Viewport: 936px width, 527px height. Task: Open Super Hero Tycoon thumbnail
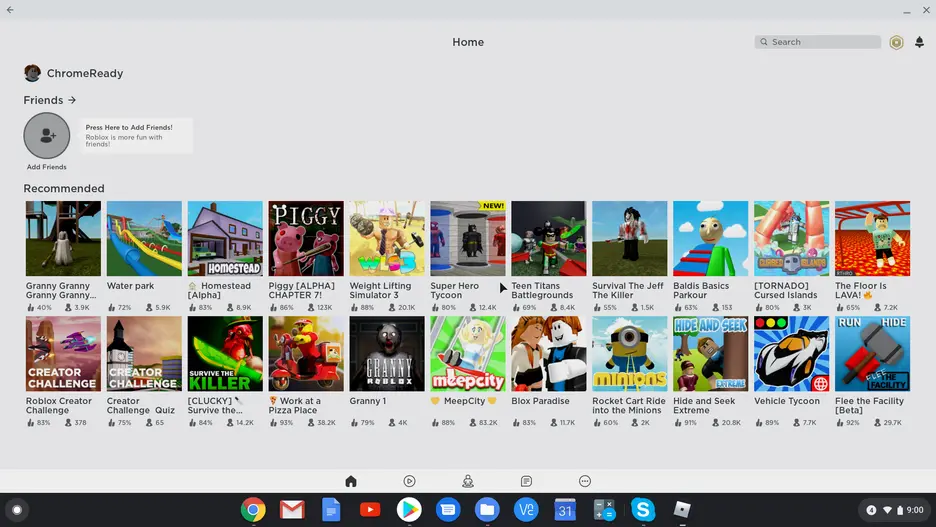[x=468, y=239]
